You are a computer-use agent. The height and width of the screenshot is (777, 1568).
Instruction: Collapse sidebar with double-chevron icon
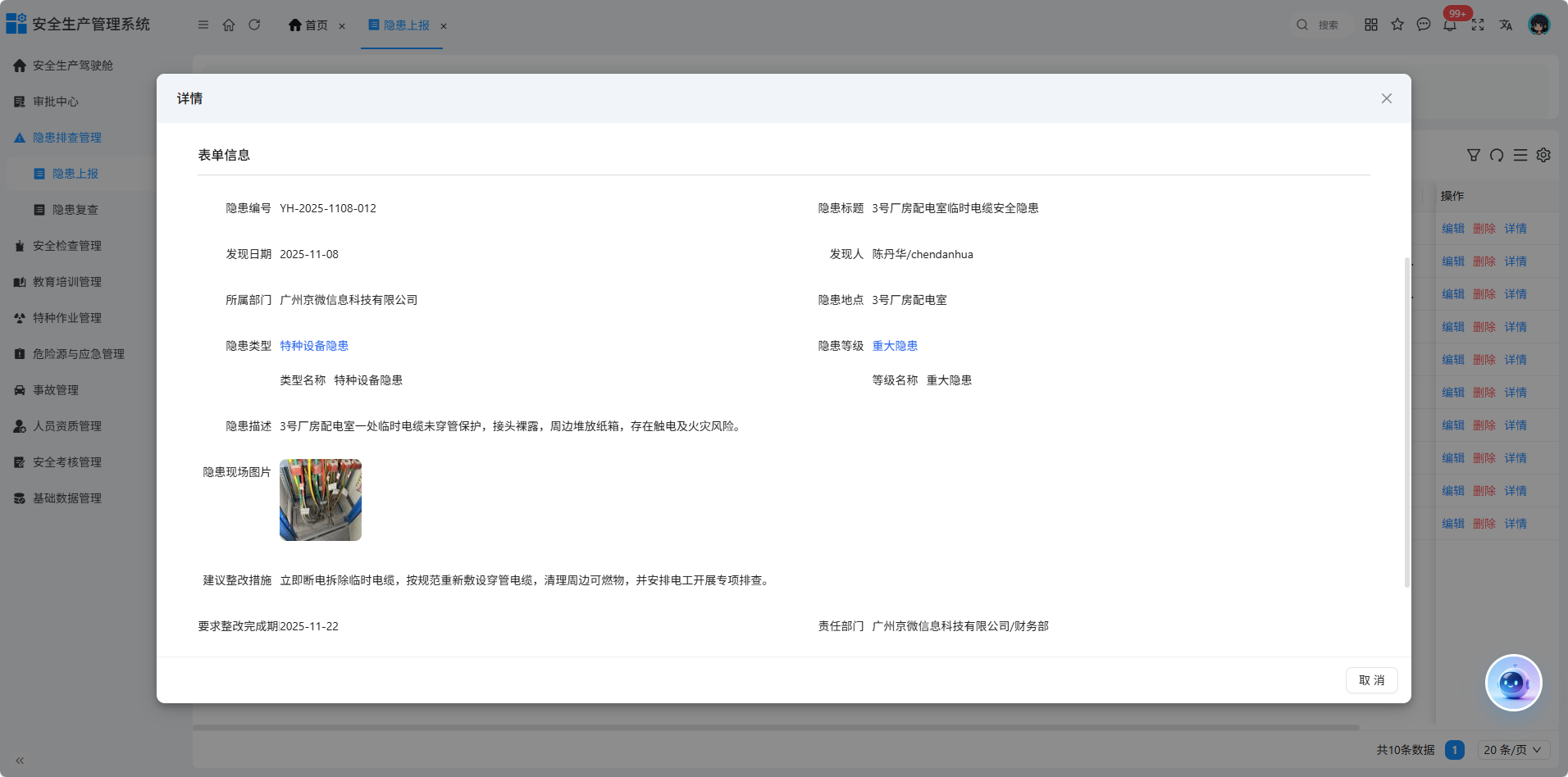[20, 761]
